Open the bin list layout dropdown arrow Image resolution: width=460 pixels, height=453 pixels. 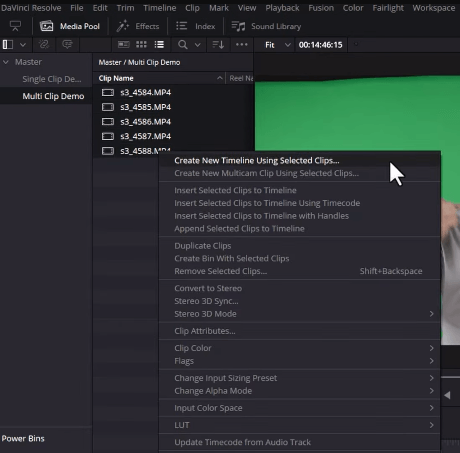point(23,45)
